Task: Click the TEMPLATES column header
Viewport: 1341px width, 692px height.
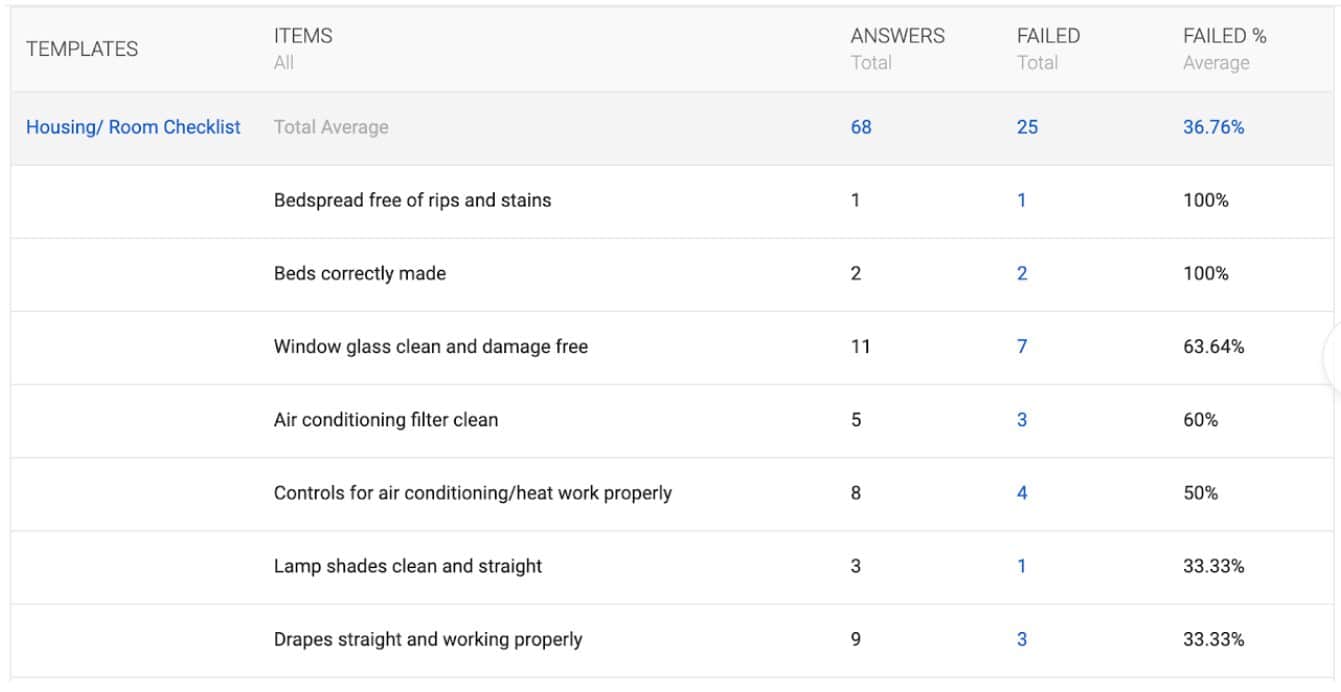Action: [x=82, y=48]
